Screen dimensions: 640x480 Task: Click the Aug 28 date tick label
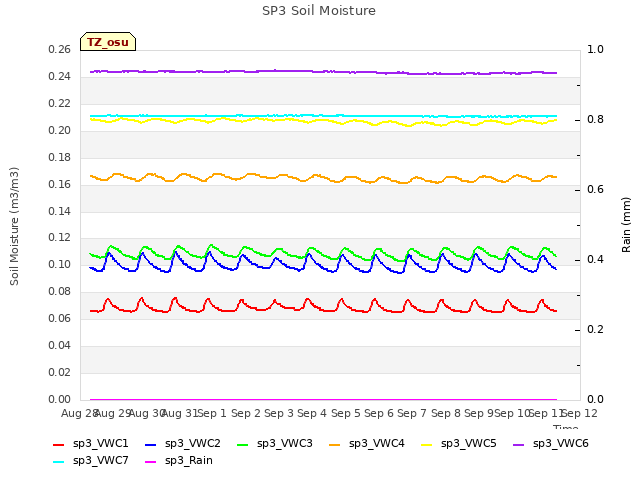79,413
